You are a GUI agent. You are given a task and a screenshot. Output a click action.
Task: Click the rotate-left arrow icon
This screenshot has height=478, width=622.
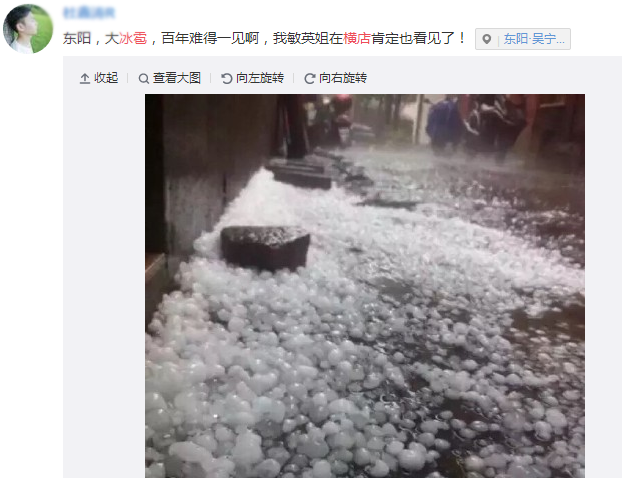pos(227,79)
